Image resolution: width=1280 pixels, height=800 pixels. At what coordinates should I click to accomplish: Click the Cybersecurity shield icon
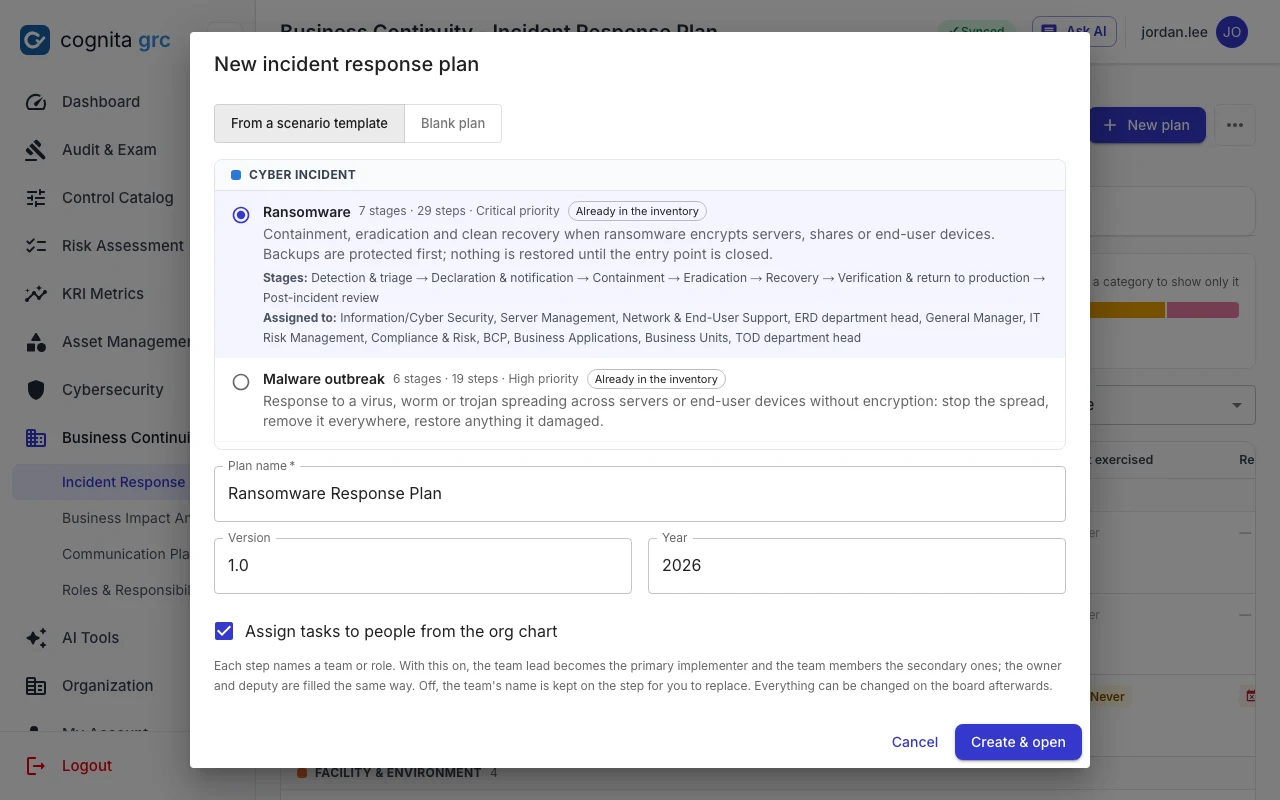(36, 390)
